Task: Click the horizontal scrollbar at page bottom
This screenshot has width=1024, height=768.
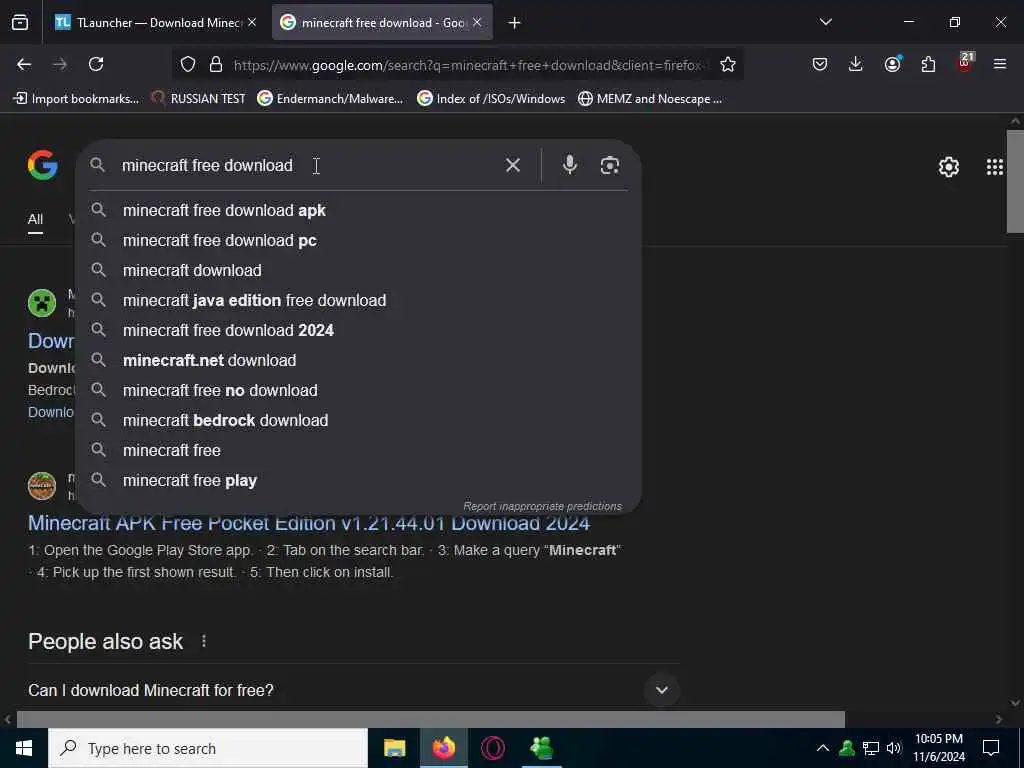Action: 430,719
